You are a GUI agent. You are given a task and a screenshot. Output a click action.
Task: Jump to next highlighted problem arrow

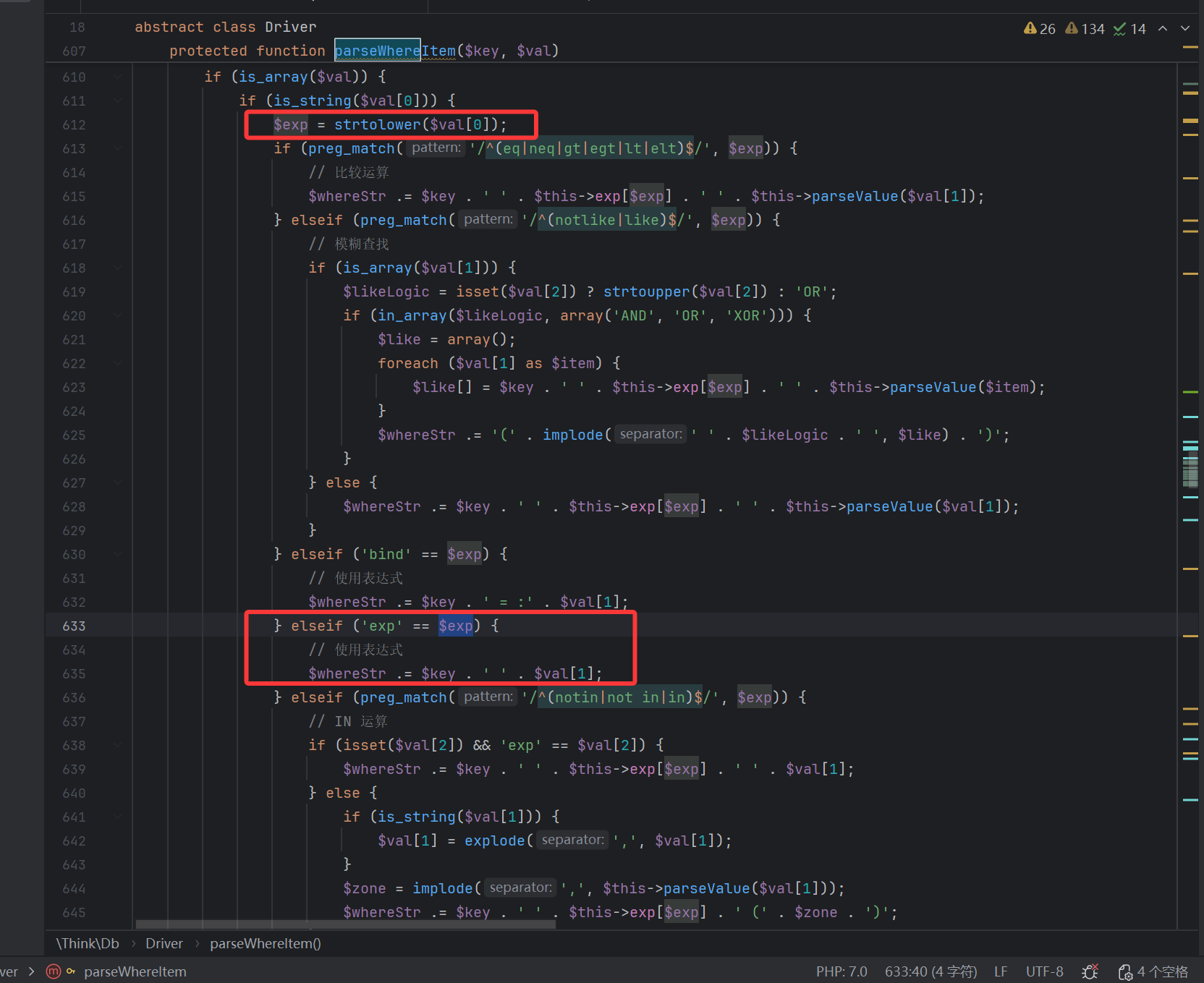(x=1185, y=28)
